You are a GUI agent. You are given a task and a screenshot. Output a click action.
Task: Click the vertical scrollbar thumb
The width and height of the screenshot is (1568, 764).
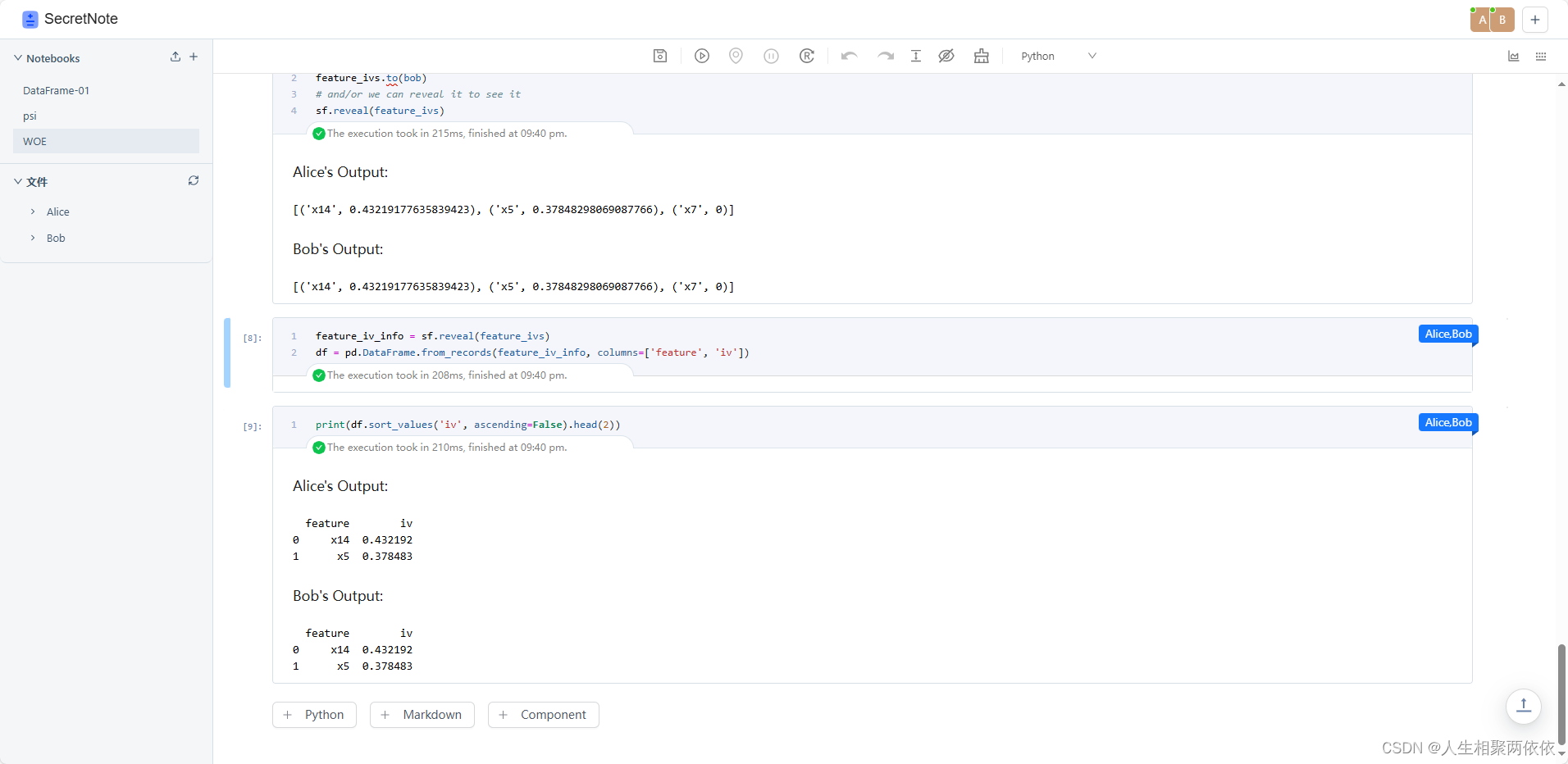(1561, 693)
